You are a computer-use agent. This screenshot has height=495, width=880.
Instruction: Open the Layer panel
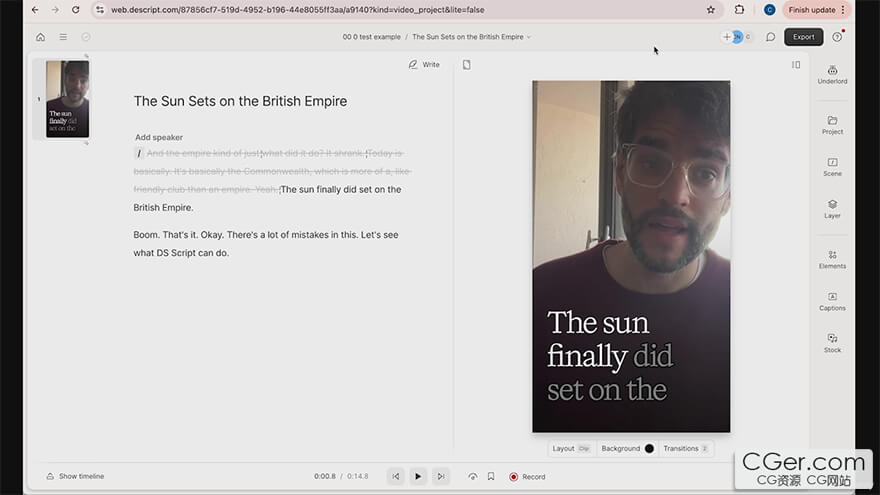coord(832,209)
